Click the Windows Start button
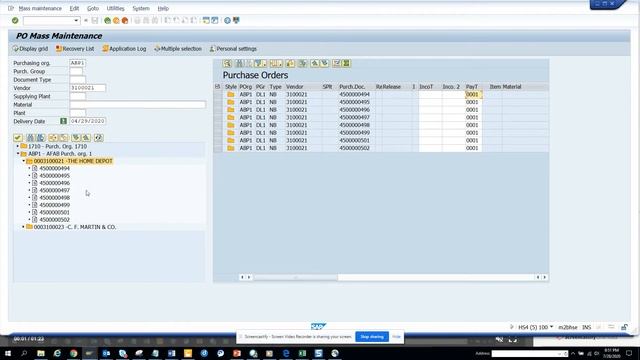640x360 pixels. pos(8,353)
